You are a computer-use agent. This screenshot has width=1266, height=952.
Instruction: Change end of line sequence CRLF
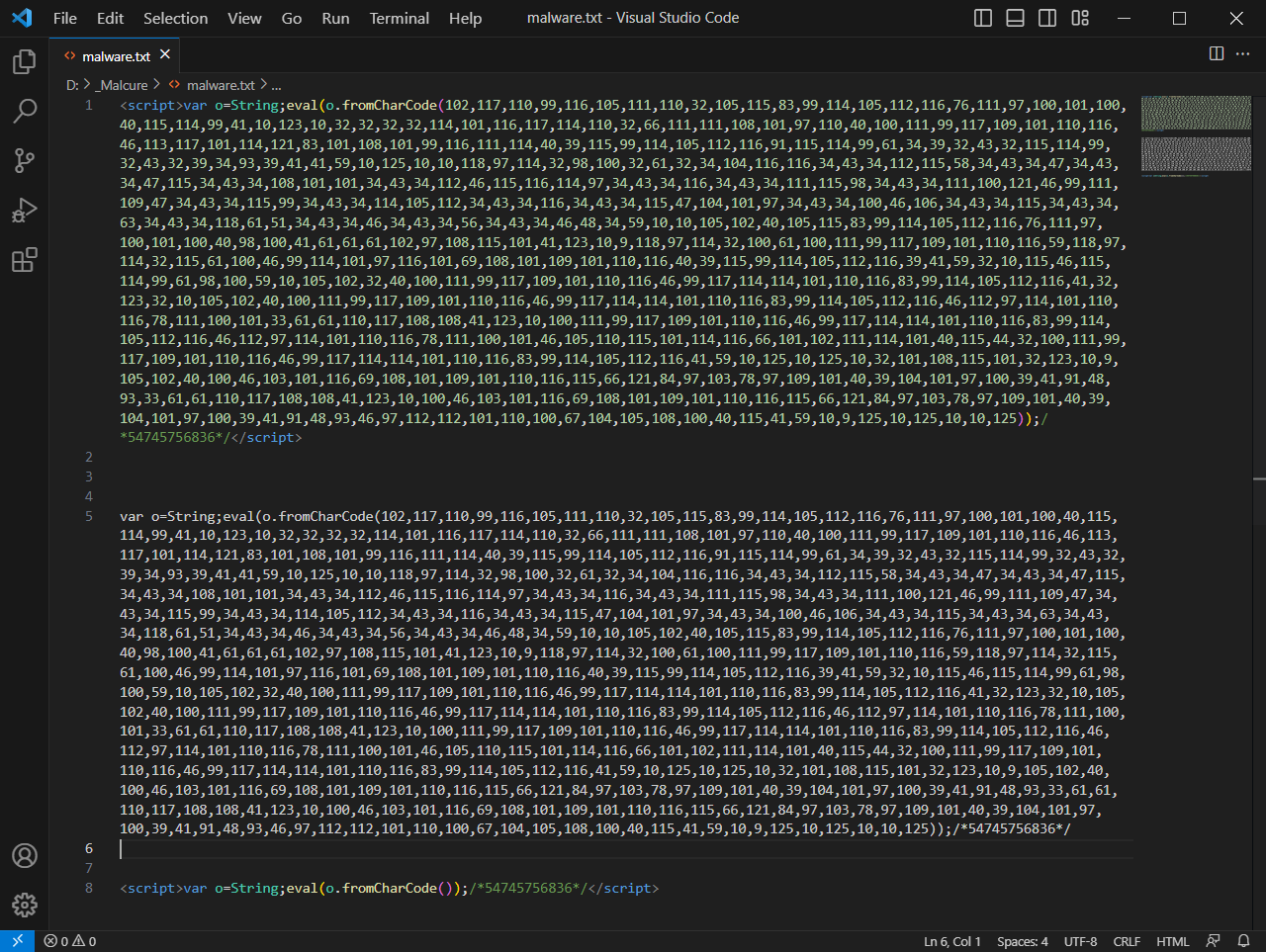pyautogui.click(x=1127, y=941)
